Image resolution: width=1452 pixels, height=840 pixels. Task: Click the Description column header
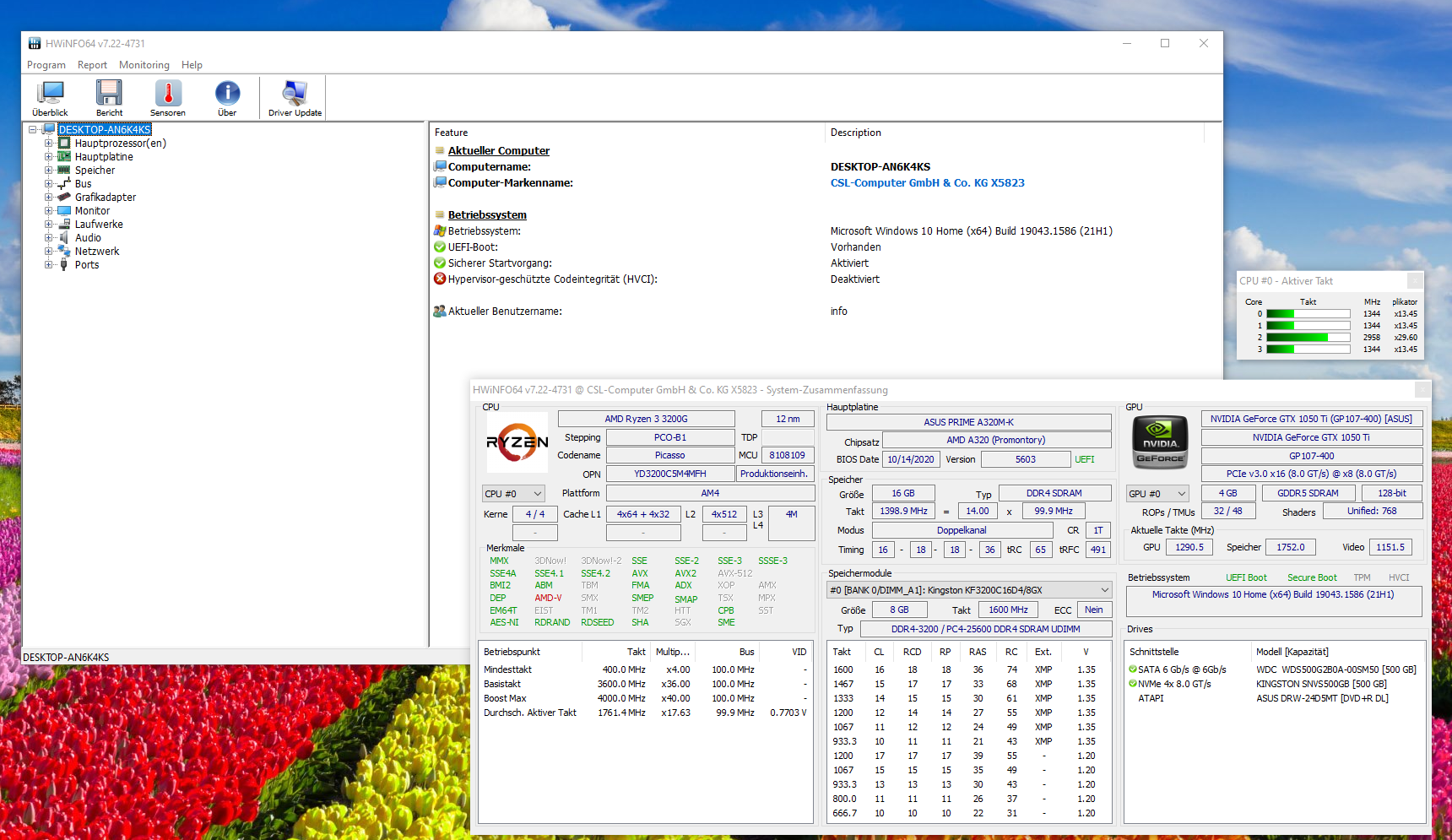[x=1014, y=133]
